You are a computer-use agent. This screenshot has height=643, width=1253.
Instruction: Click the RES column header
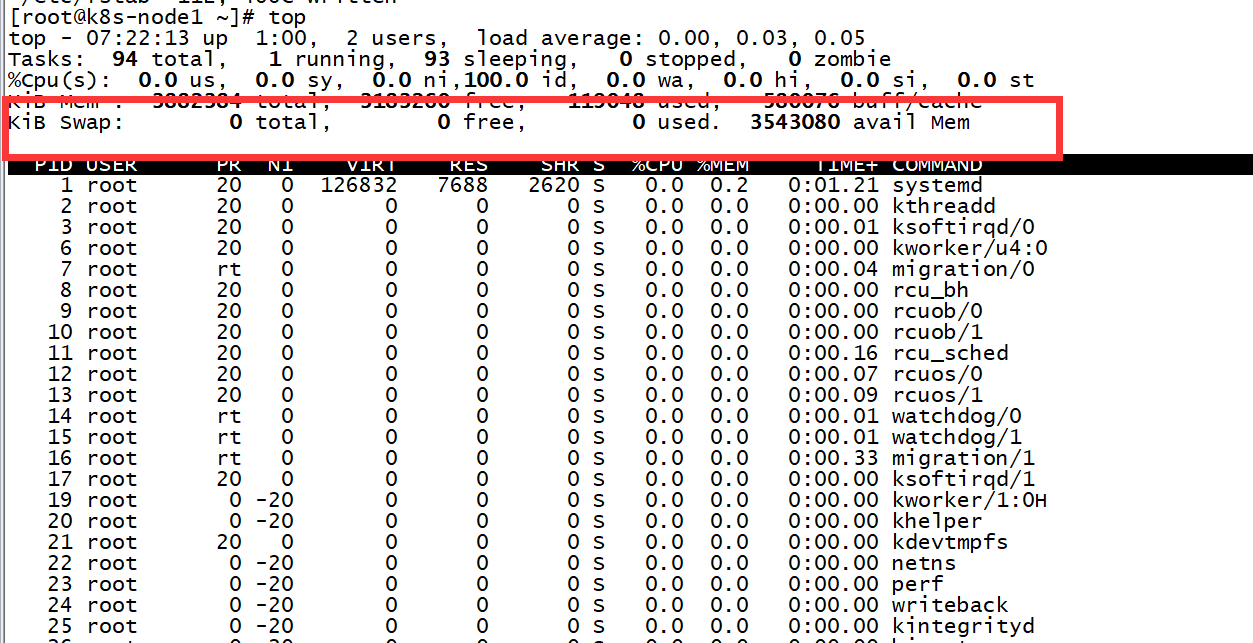pos(469,164)
